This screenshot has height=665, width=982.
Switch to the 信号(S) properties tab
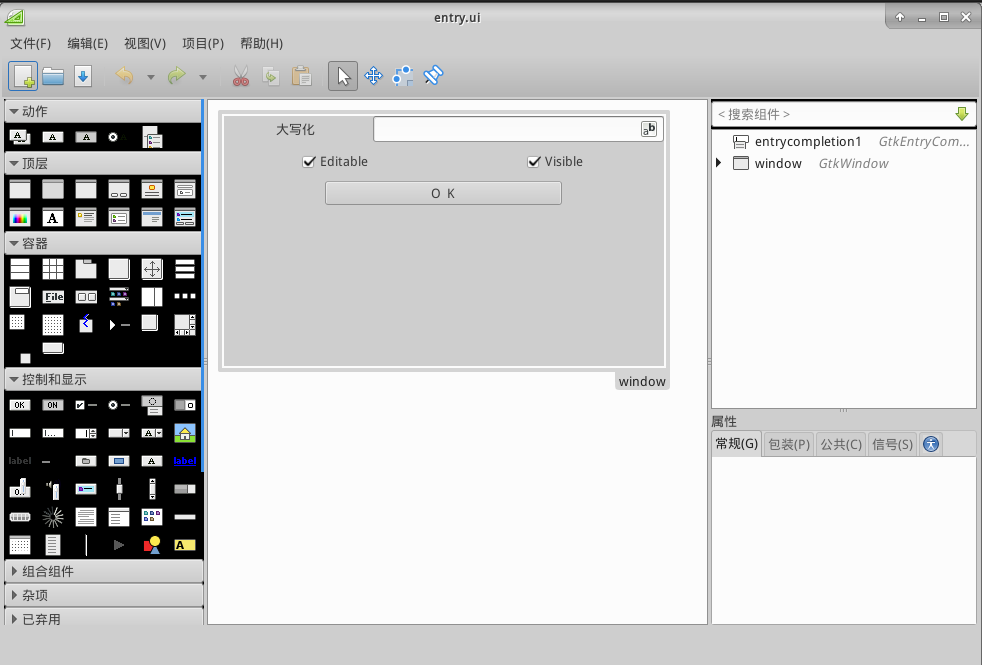point(892,445)
